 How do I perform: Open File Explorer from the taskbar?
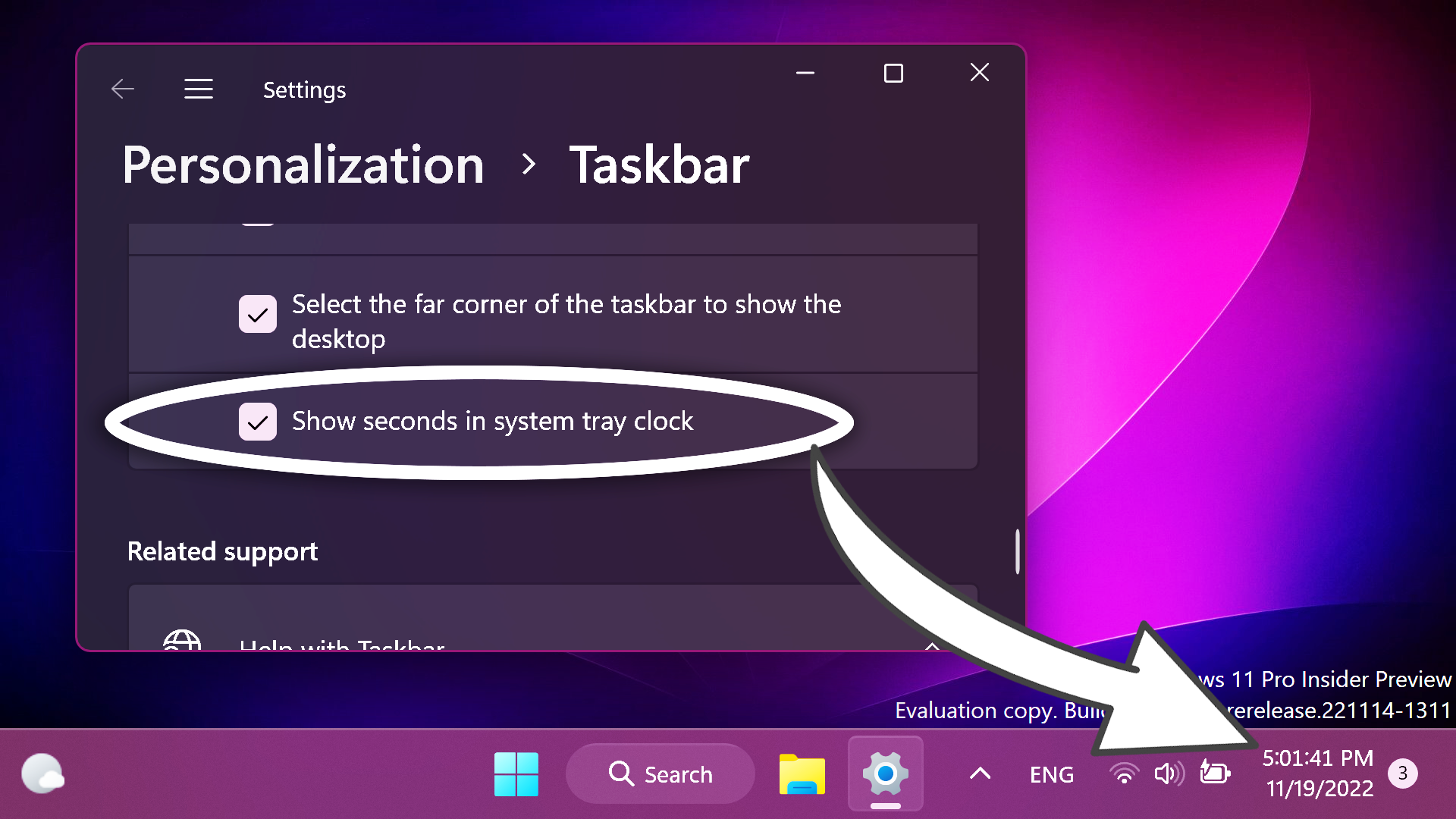coord(802,774)
